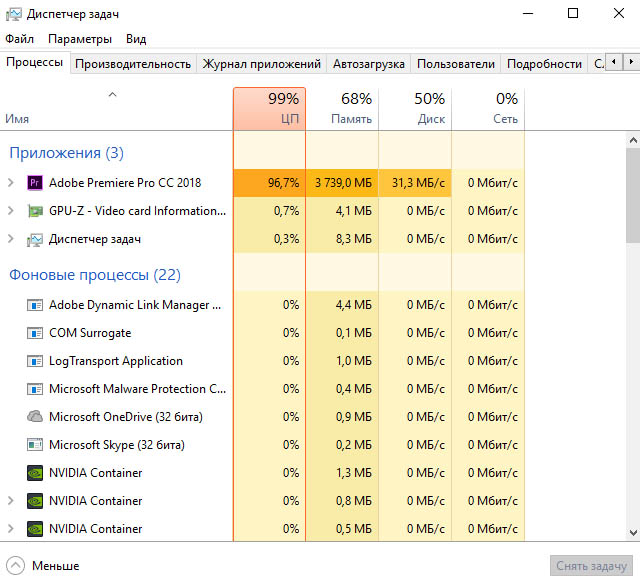Toggle sort order with the arrow above Имя
The width and height of the screenshot is (640, 588).
[112, 95]
